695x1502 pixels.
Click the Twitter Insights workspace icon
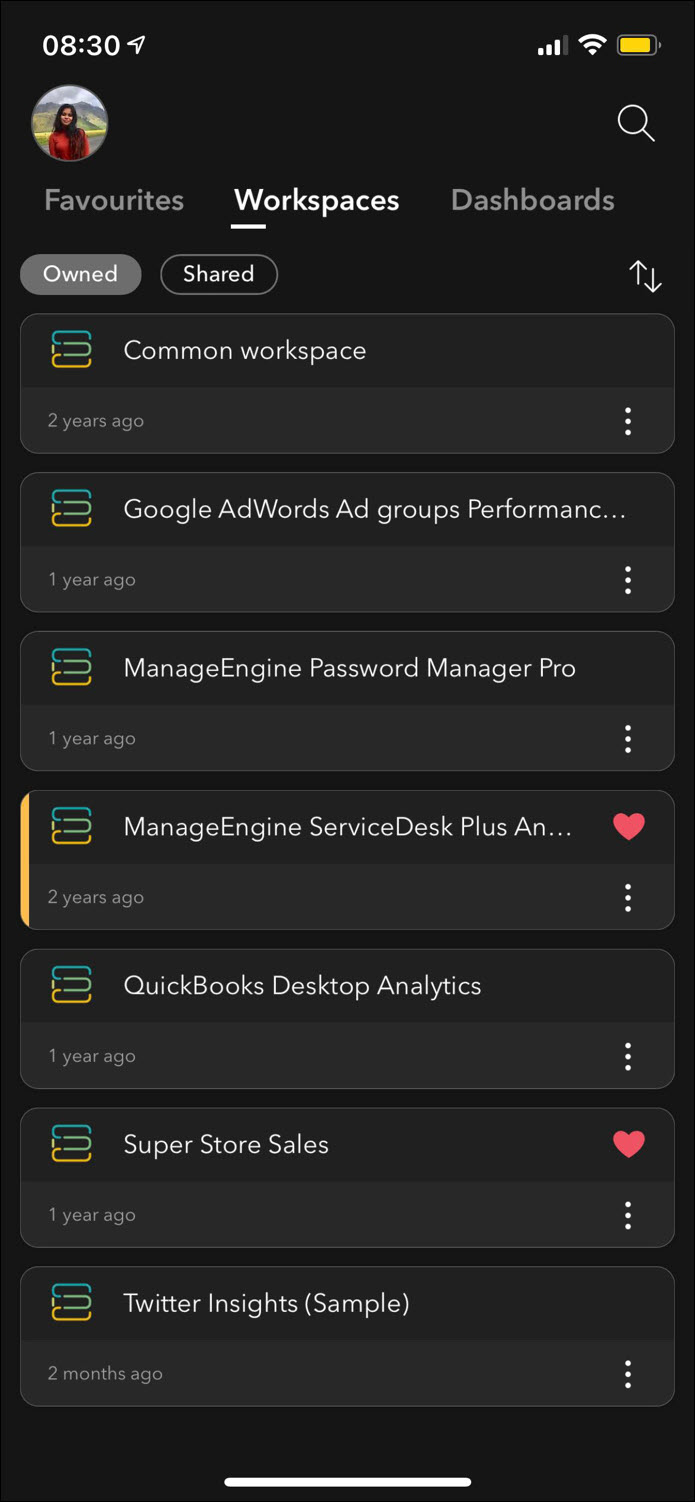[x=71, y=1303]
